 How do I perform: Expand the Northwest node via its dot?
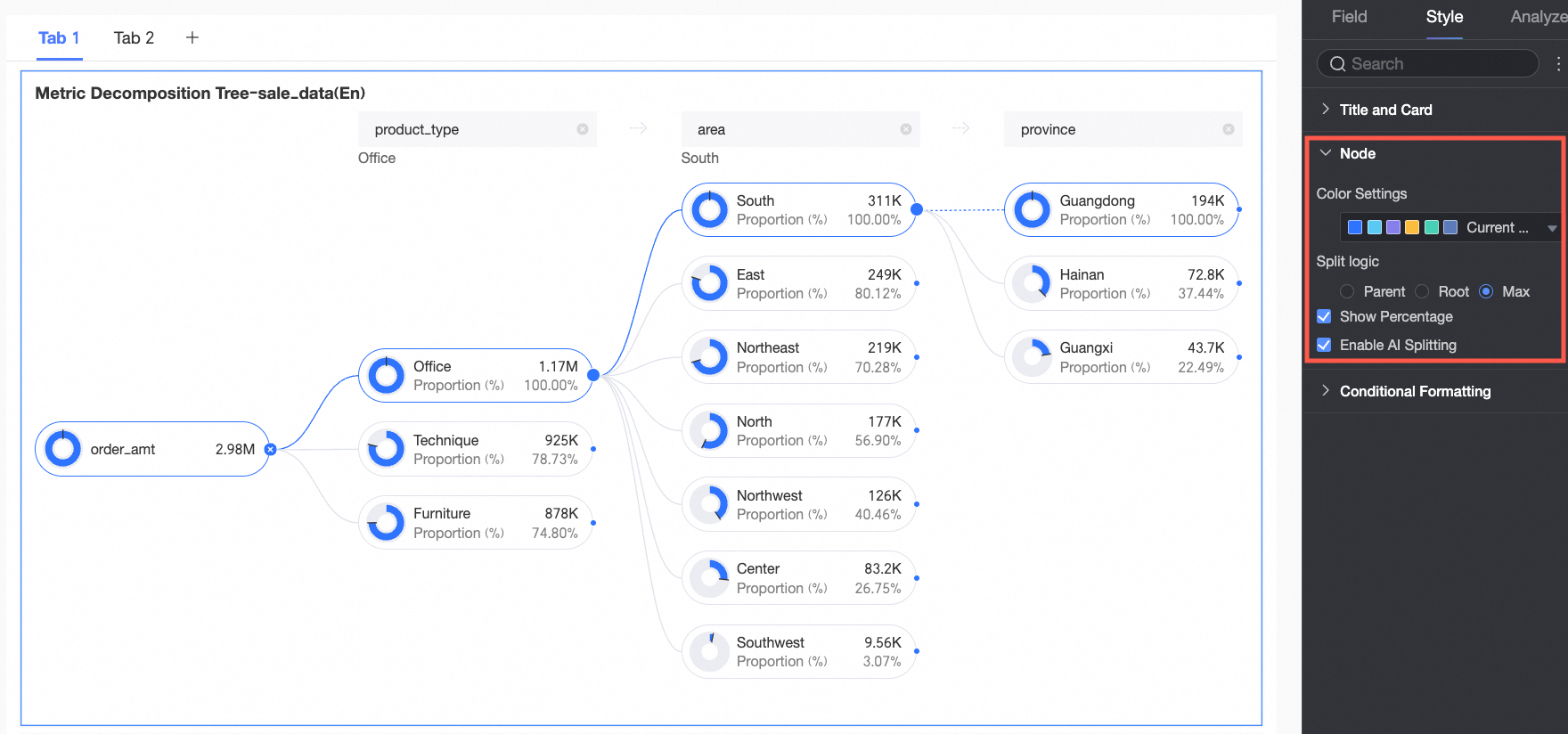coord(917,504)
